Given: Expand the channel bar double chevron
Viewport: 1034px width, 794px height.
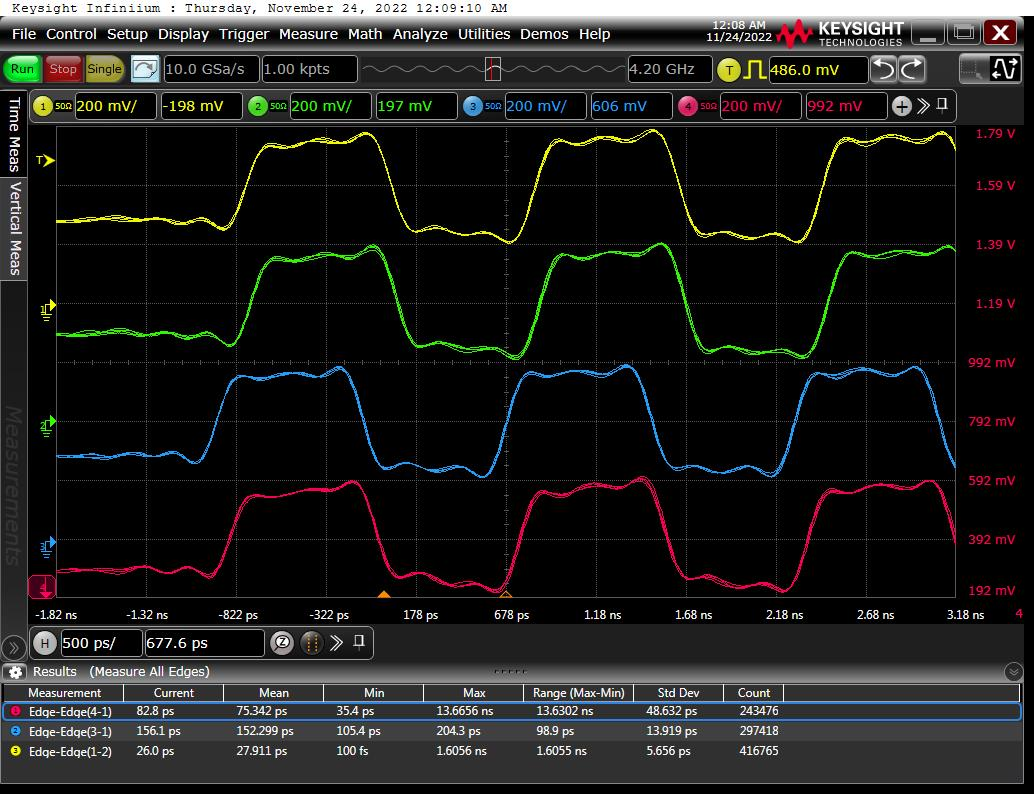Looking at the screenshot, I should (x=923, y=106).
